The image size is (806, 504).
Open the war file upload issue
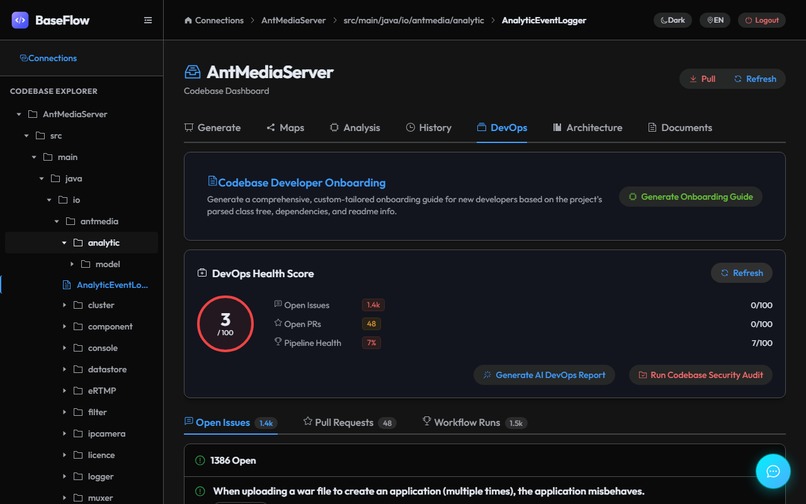(x=428, y=491)
